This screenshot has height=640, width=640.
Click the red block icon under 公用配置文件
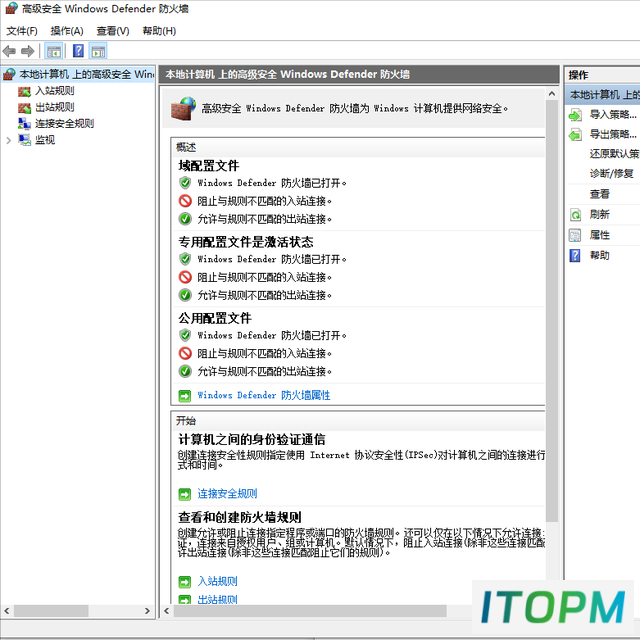click(185, 353)
